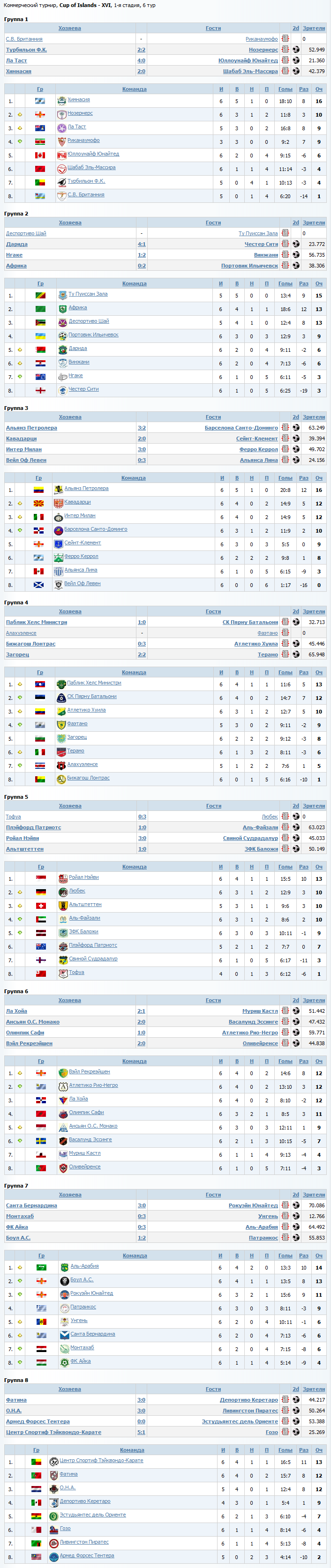Click the Фатима club crest in Group 8 standings

53,1475
